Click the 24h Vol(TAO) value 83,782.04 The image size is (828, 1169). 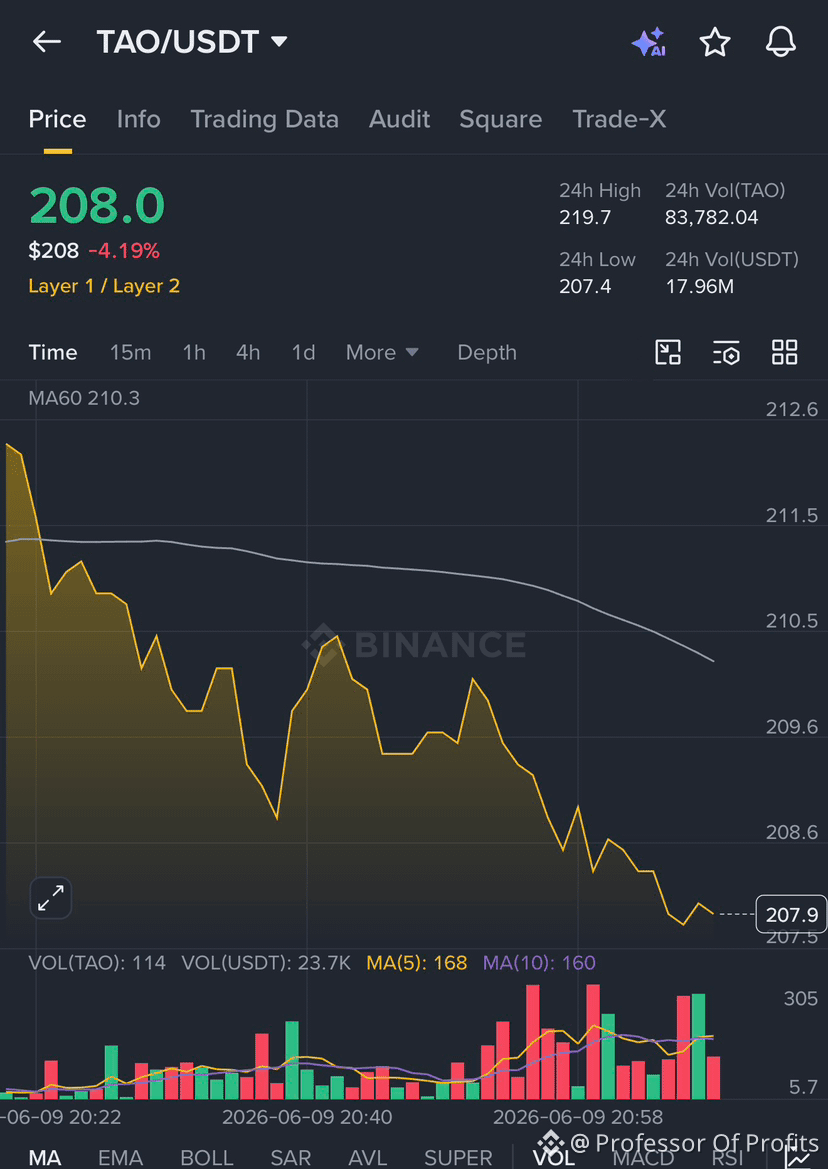point(712,218)
